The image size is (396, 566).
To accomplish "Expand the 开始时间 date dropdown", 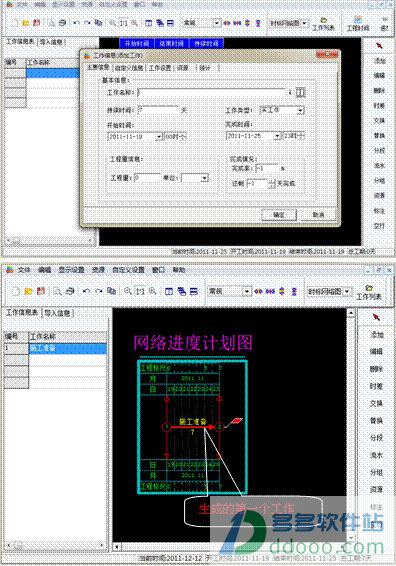I will point(159,137).
